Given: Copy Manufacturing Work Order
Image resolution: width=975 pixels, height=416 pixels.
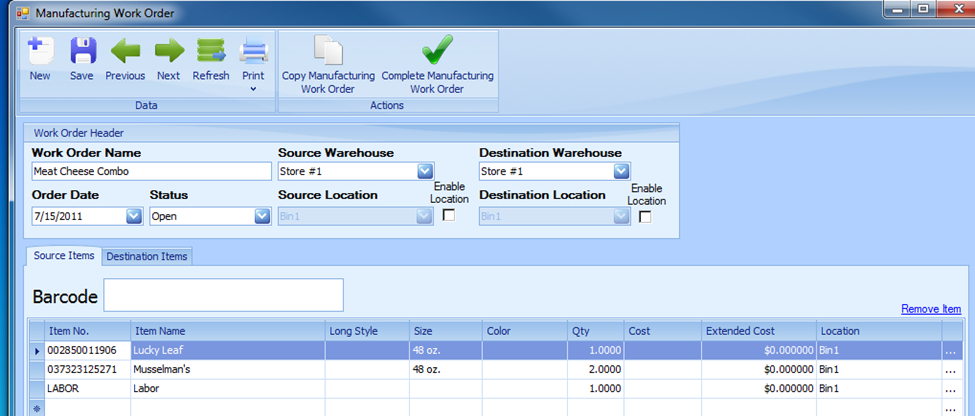Looking at the screenshot, I should click(x=328, y=51).
